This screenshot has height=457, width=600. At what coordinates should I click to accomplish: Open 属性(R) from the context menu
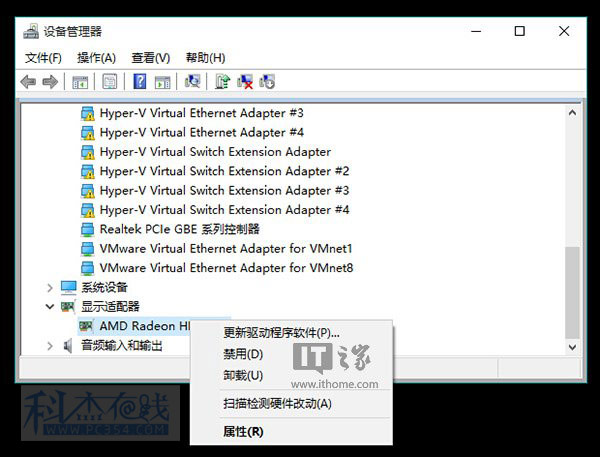pos(243,432)
